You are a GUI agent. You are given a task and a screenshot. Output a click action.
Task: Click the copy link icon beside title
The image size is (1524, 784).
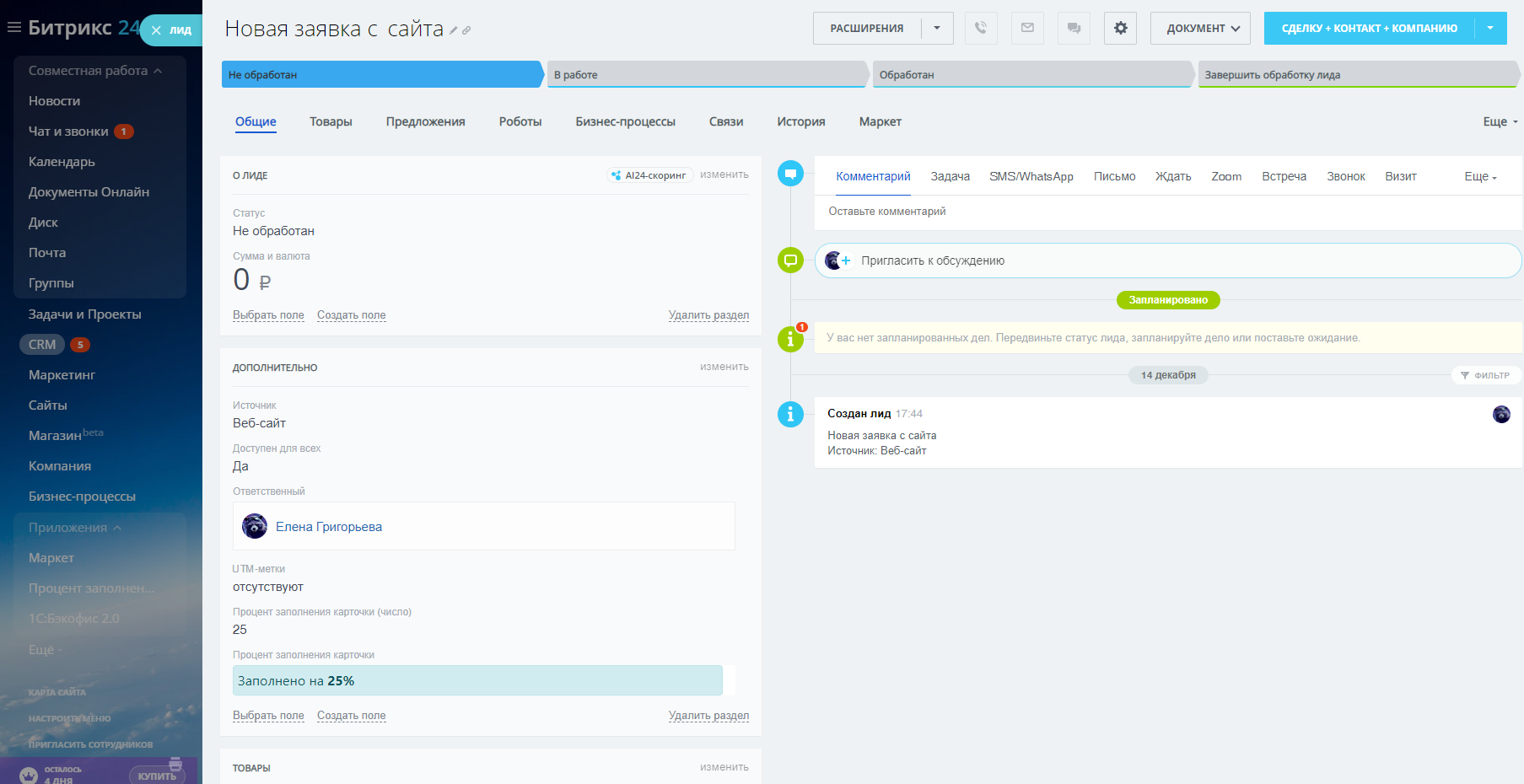466,30
